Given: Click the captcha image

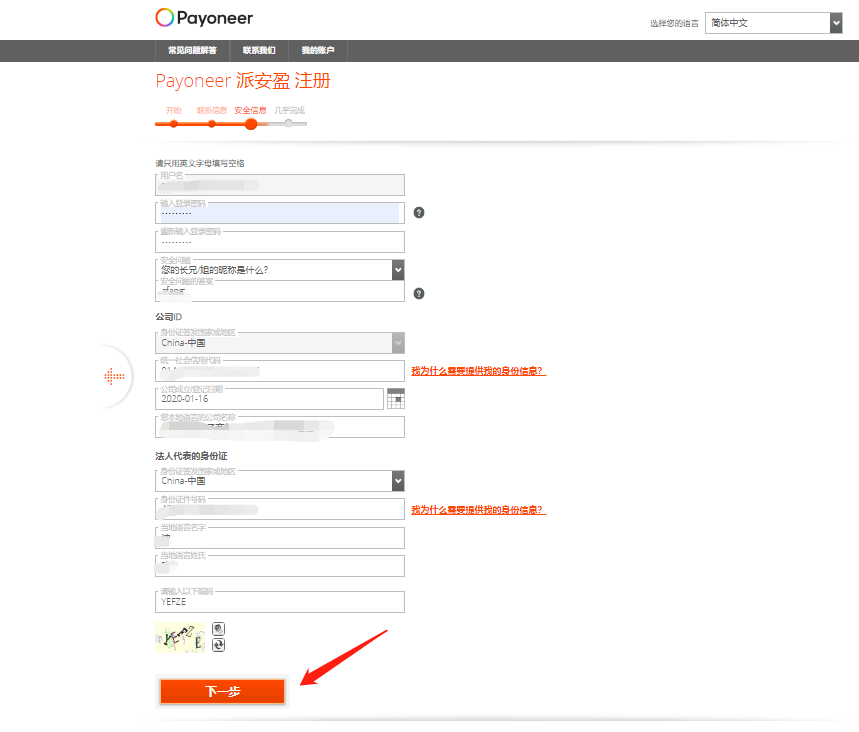Looking at the screenshot, I should [180, 637].
